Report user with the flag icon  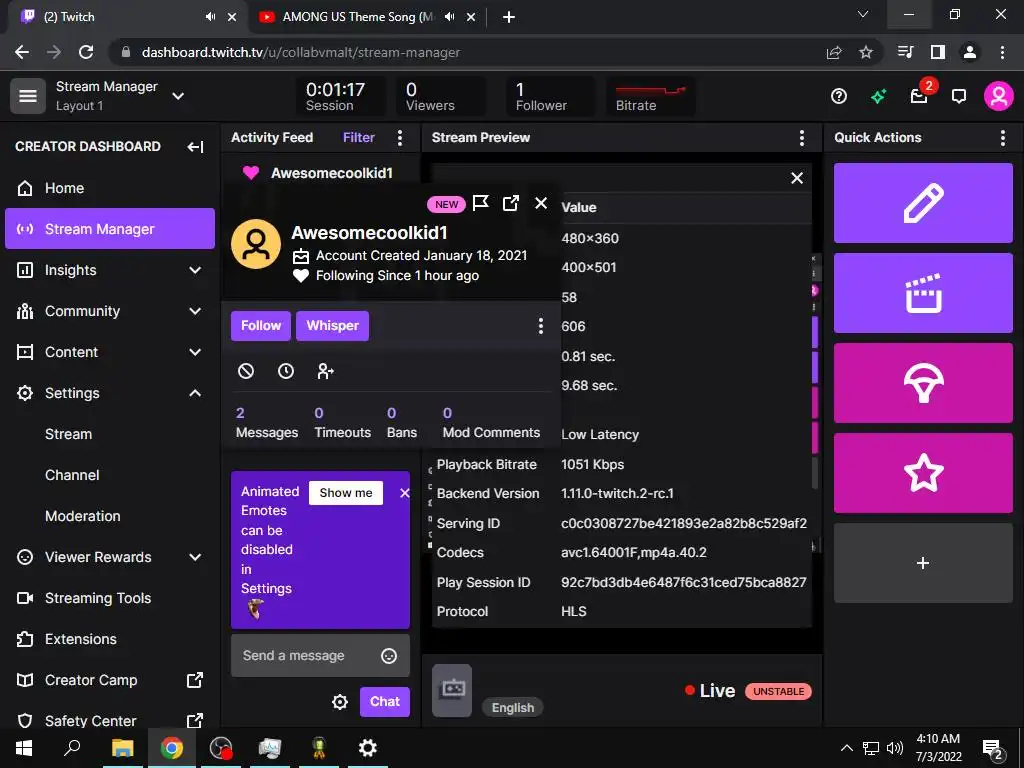coord(481,203)
